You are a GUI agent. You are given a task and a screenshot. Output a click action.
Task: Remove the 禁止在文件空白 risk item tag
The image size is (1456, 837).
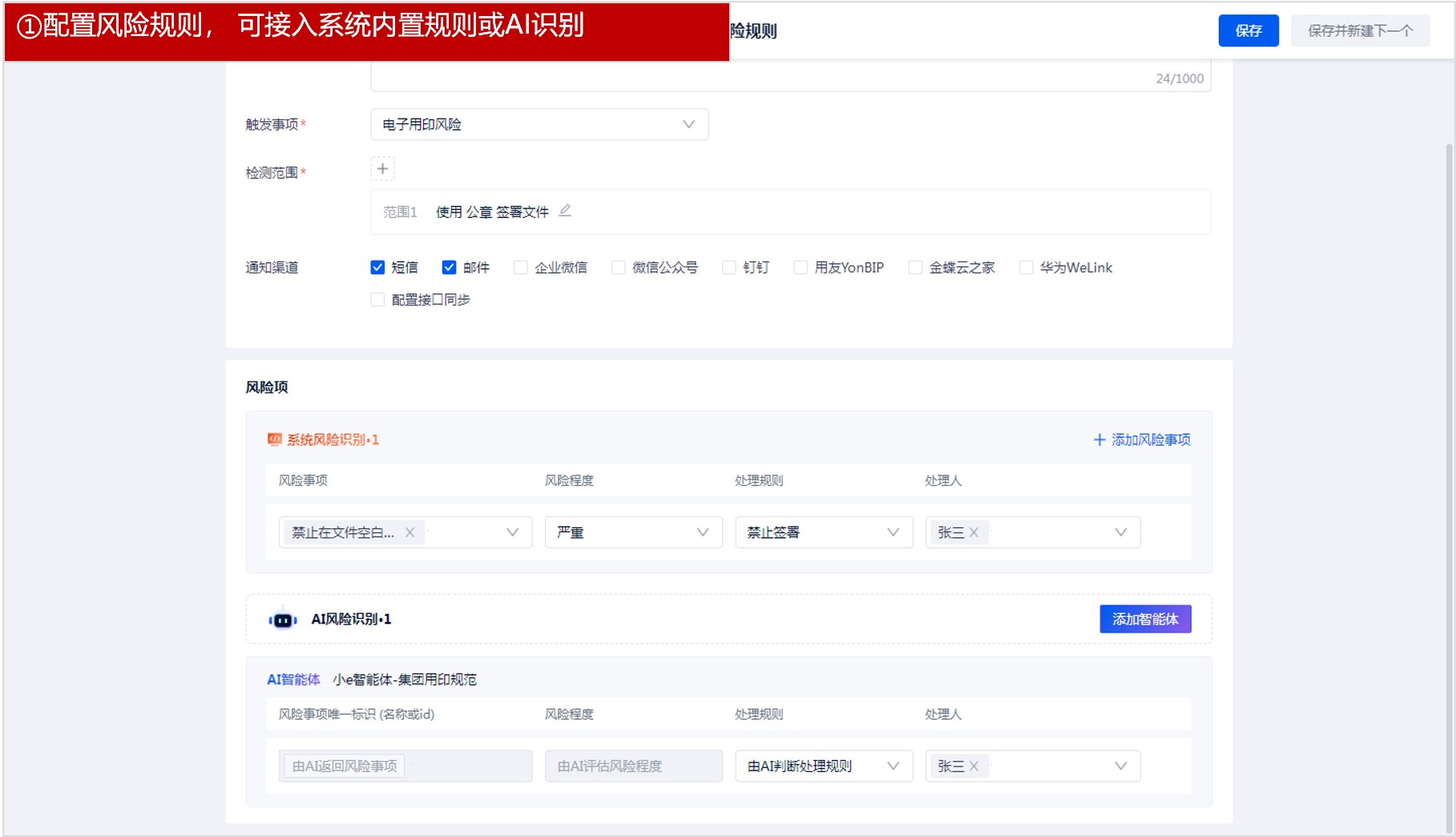coord(409,532)
